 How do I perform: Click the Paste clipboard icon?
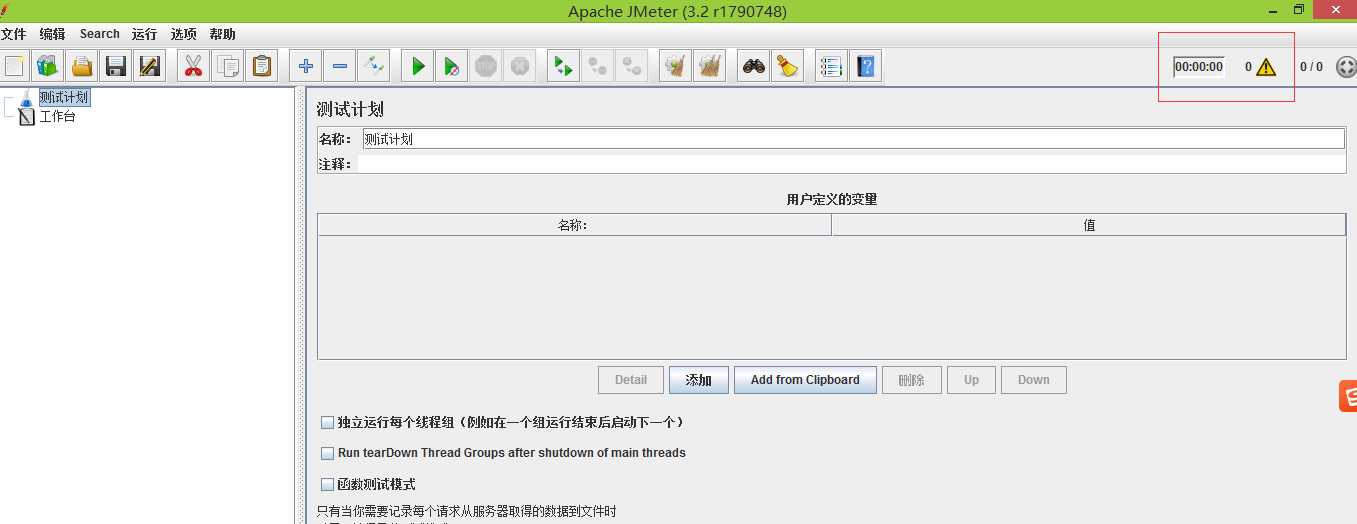pyautogui.click(x=262, y=67)
